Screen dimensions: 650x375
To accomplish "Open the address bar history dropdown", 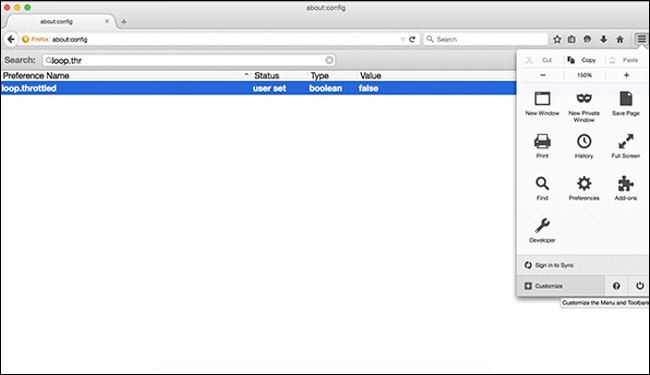I will 402,39.
